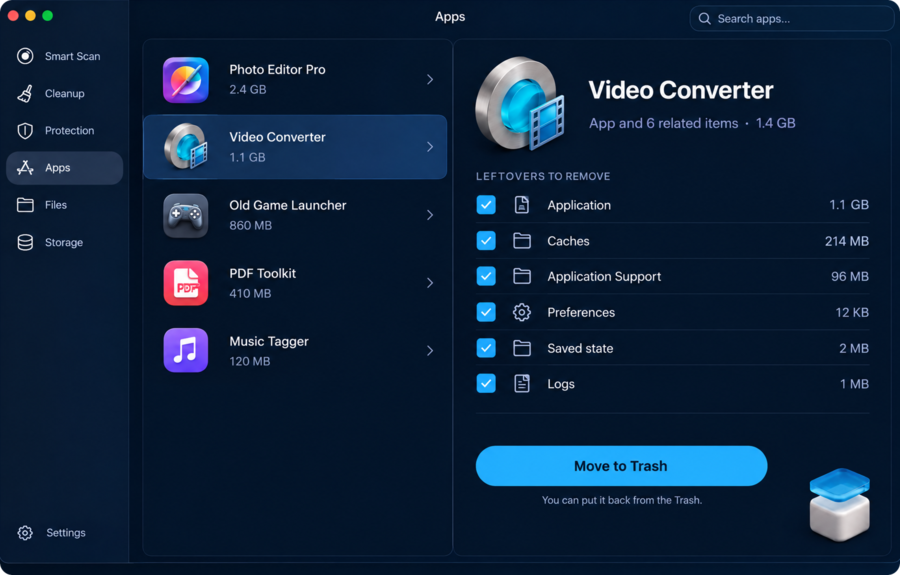Click the 410 MB size text
The image size is (900, 575).
click(250, 293)
